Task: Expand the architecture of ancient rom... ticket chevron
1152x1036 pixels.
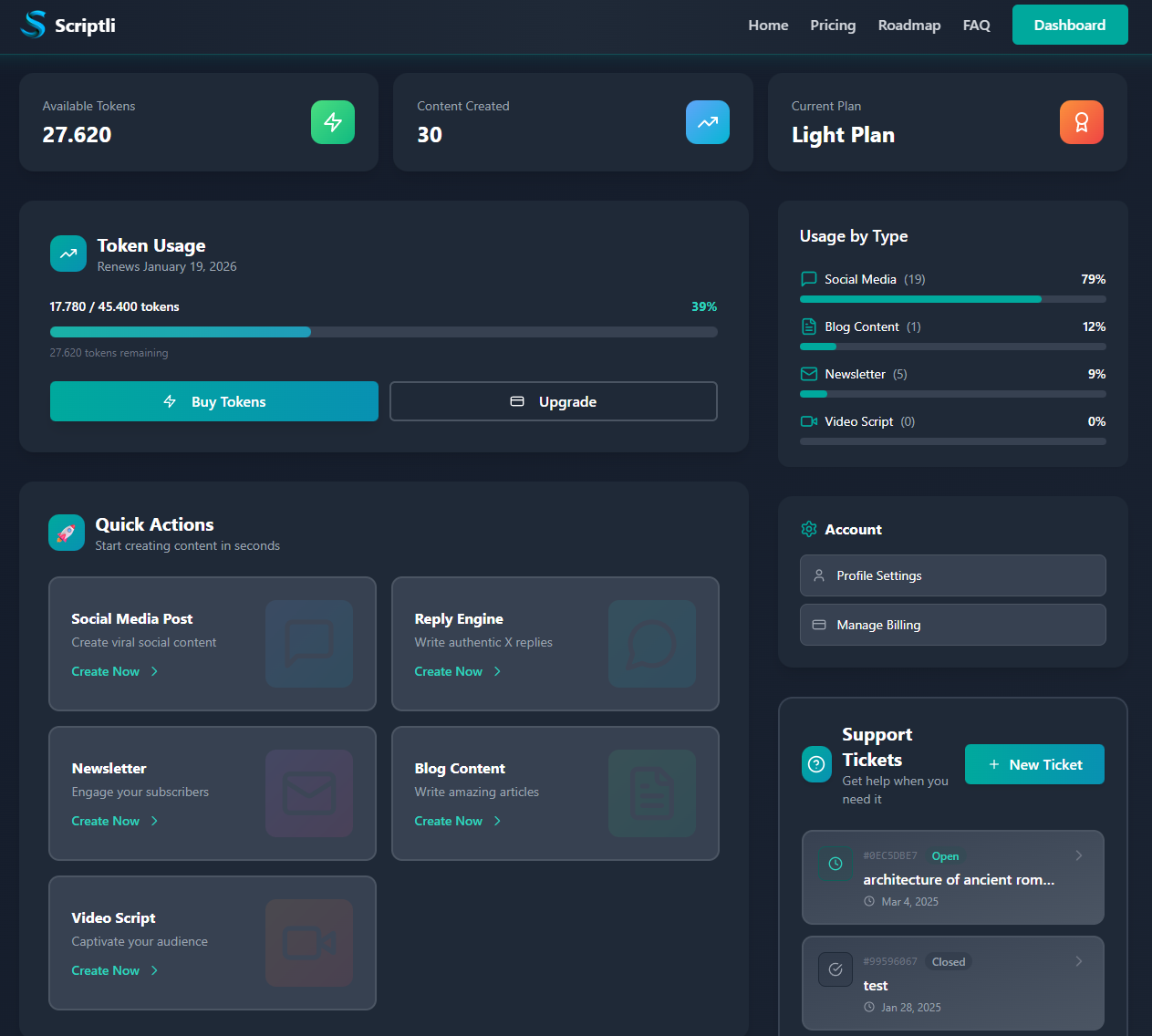Action: pos(1079,855)
